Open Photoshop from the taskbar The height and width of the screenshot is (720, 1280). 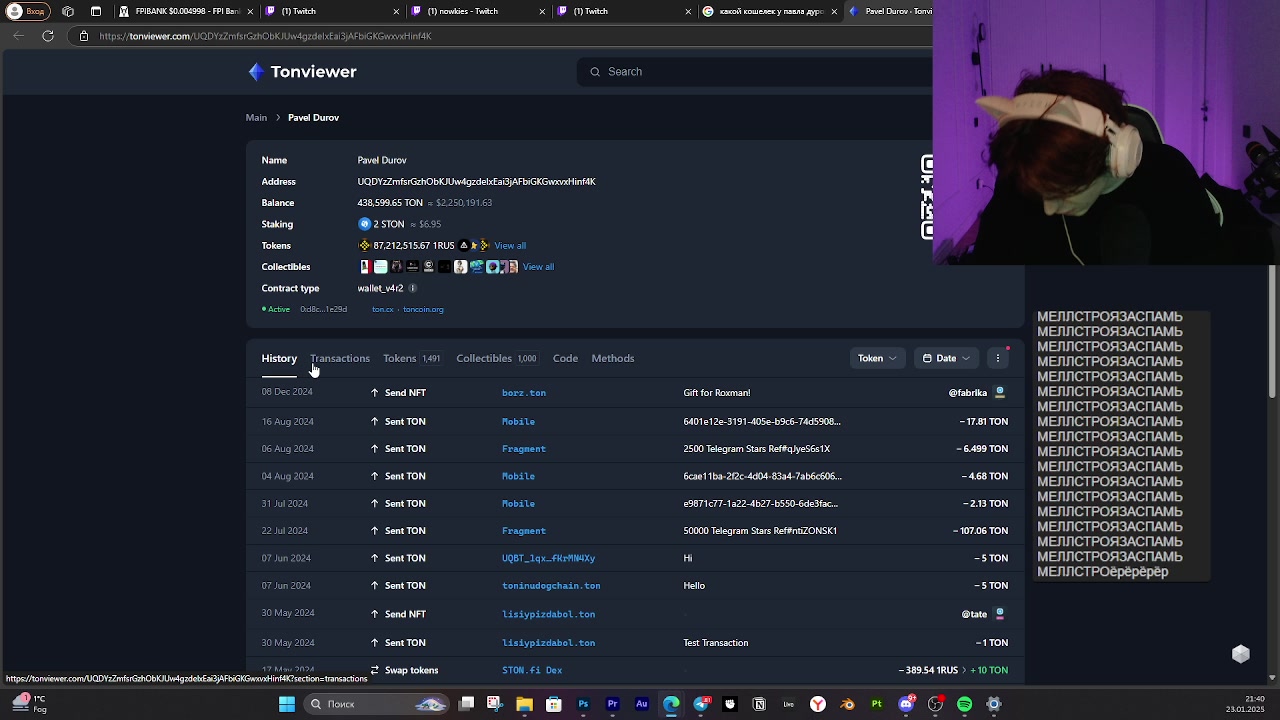click(x=583, y=704)
